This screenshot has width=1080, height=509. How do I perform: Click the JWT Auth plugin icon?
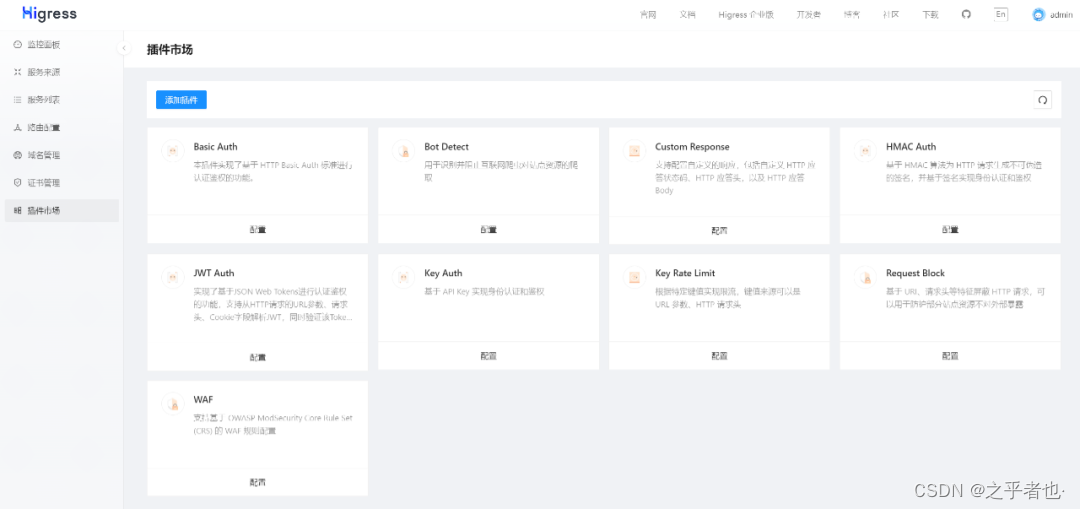[173, 278]
